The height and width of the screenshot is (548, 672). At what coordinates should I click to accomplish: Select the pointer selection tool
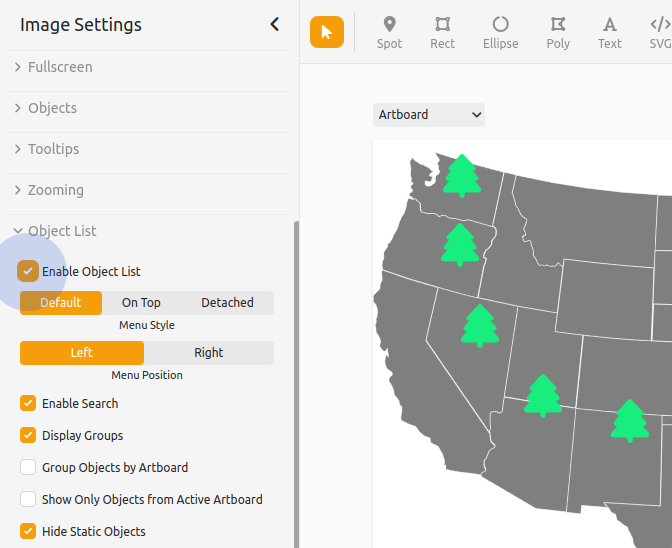[327, 32]
